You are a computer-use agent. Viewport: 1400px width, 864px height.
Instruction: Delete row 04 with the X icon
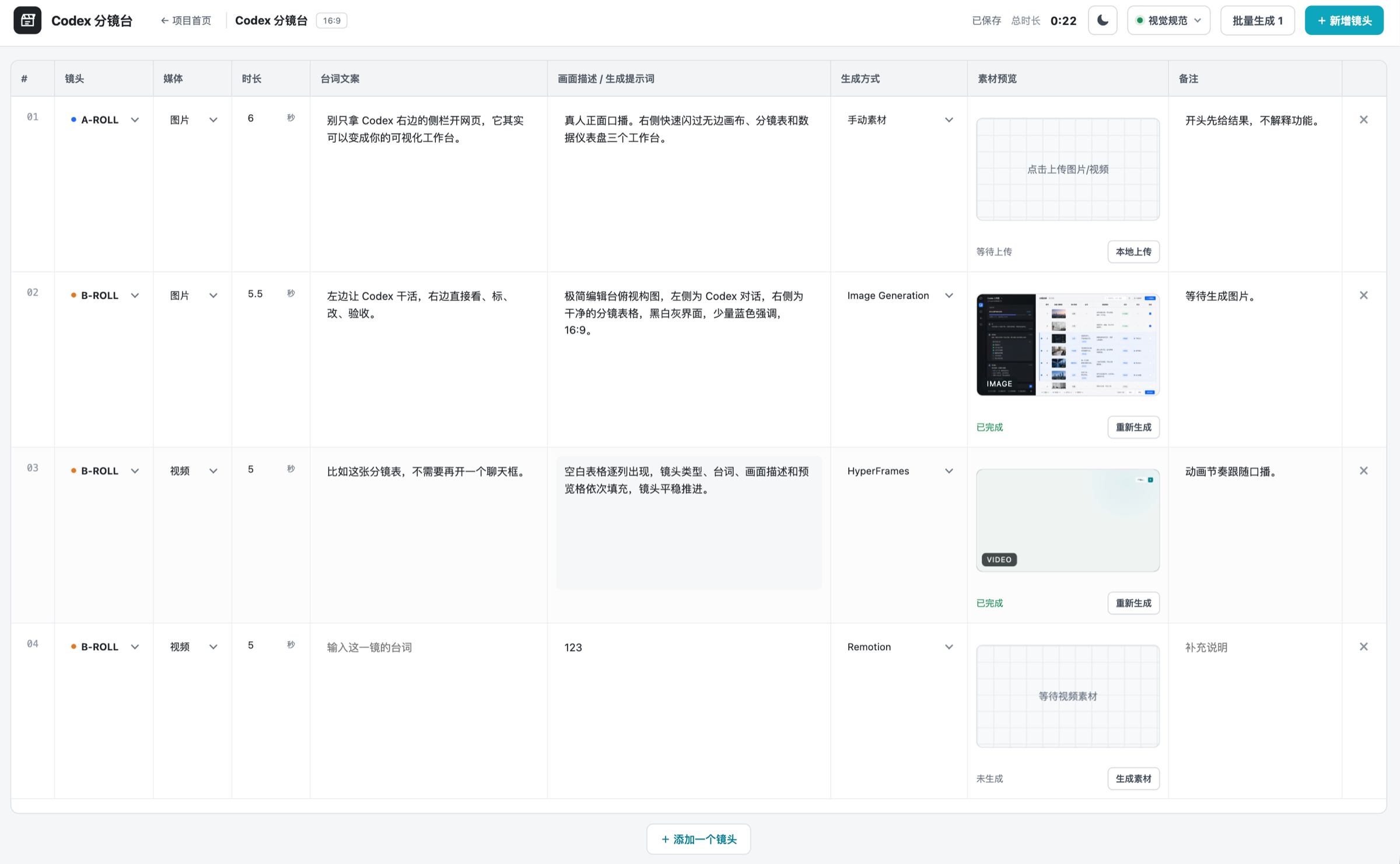point(1363,647)
